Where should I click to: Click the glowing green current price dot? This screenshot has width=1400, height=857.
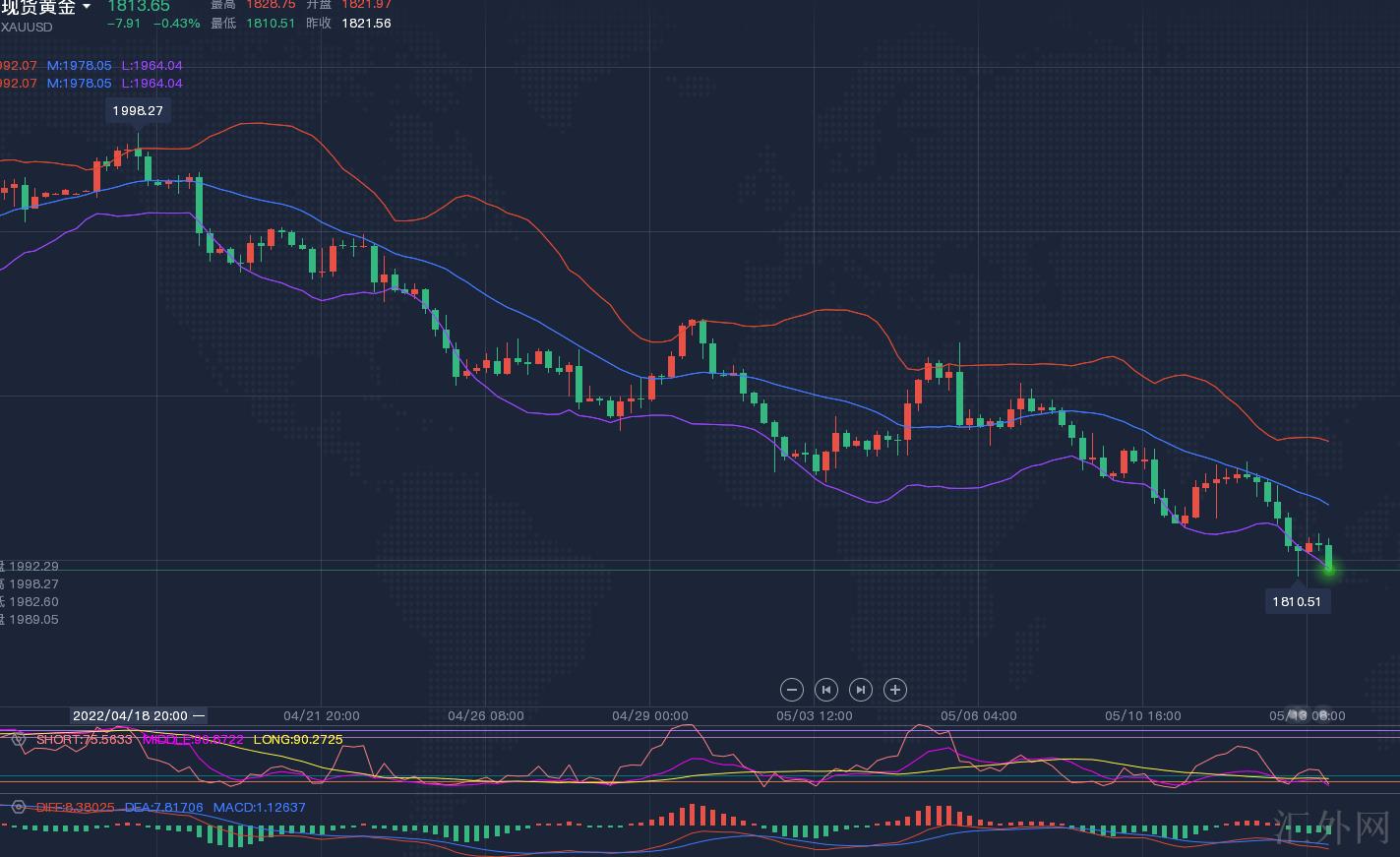point(1328,568)
